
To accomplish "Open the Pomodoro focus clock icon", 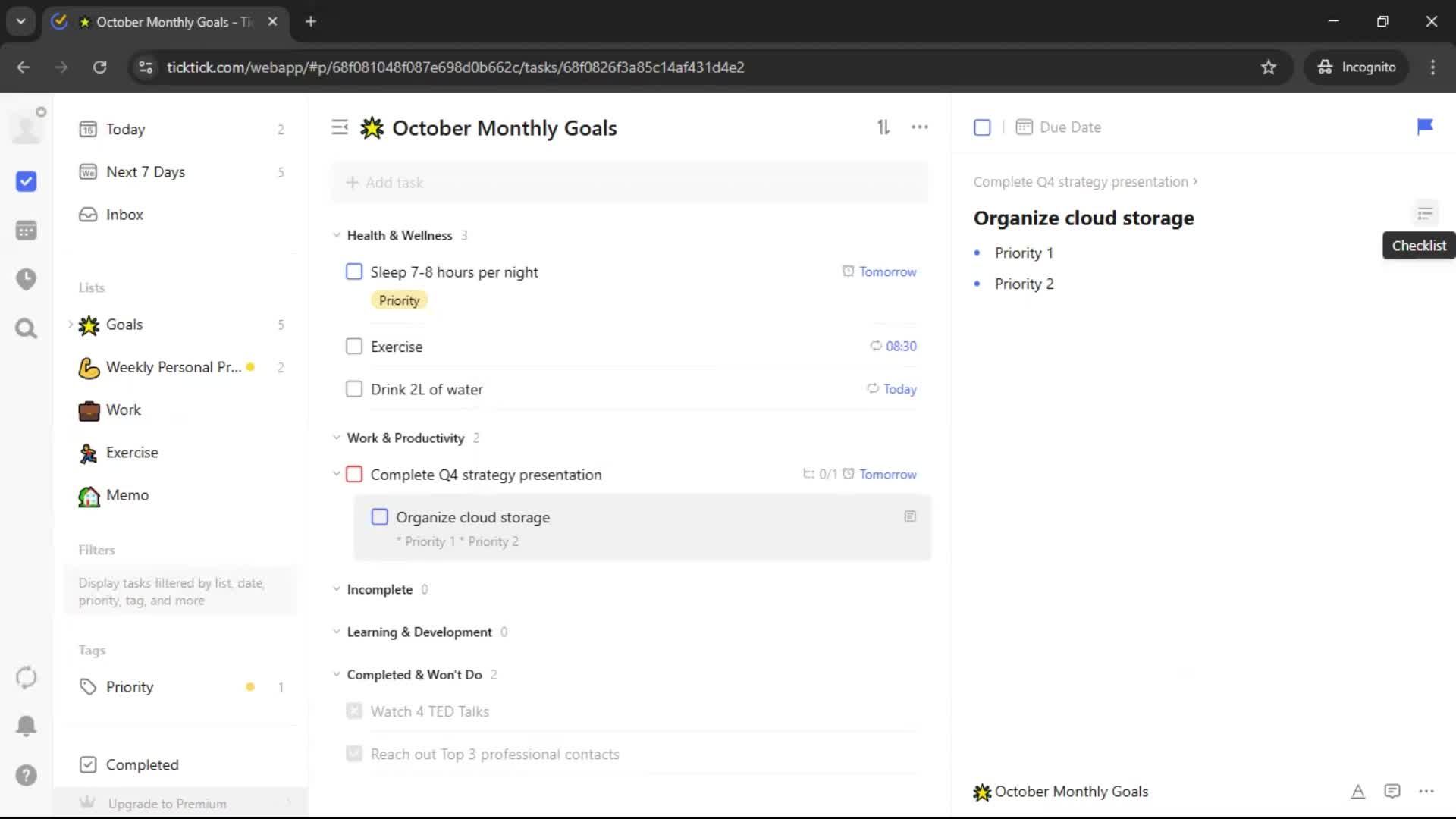I will point(26,279).
